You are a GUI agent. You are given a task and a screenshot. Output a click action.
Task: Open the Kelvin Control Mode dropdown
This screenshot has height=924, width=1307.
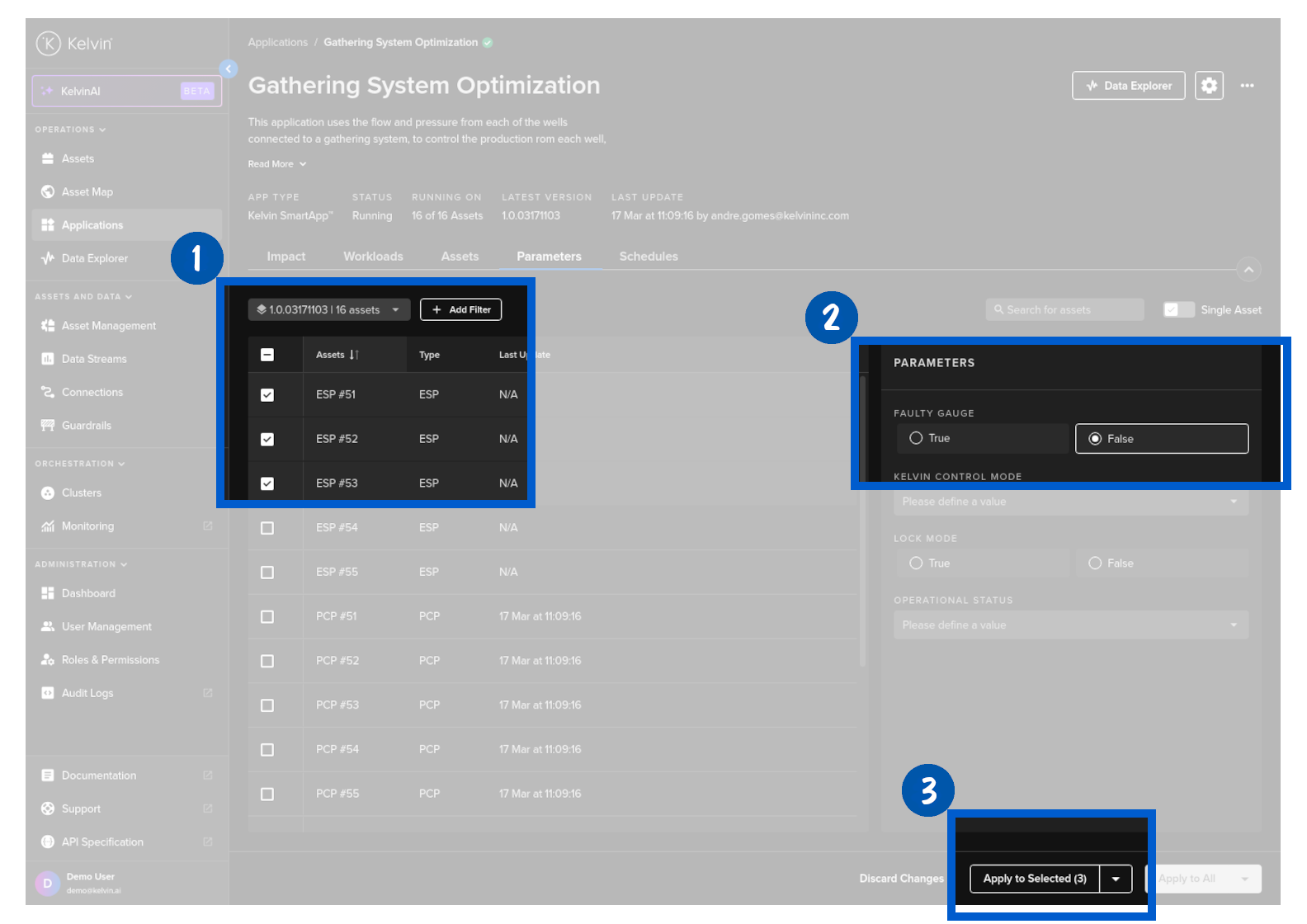coord(1070,502)
